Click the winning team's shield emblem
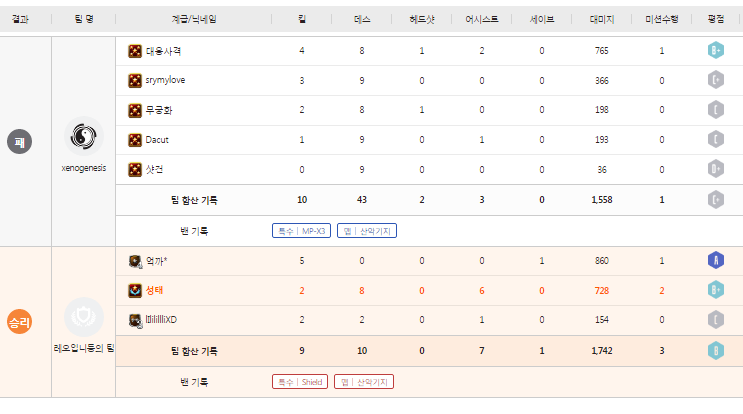Screen dimensions: 743x414 click(84, 317)
